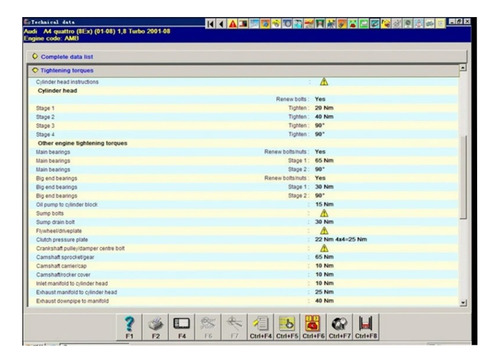This screenshot has height=363, width=500.
Task: Select the 'Camshaft/rocker cover' row label
Action: pyautogui.click(x=63, y=275)
